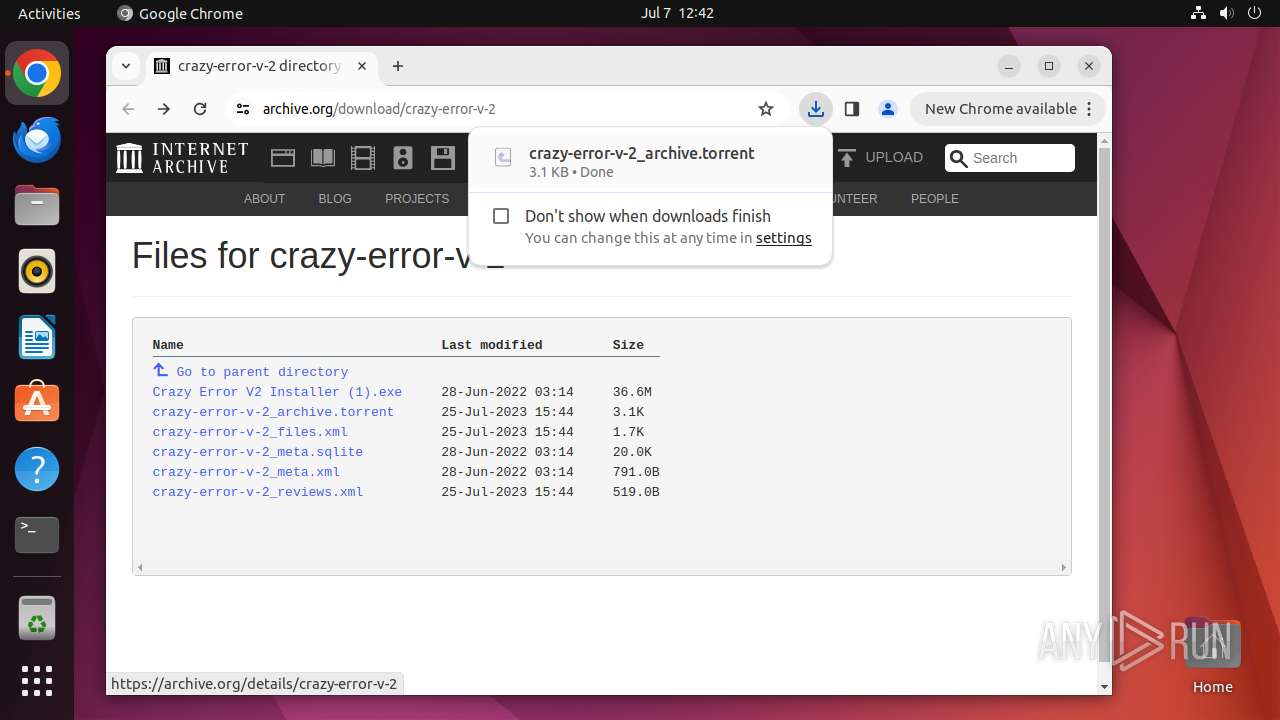
Task: Open the download settings link
Action: (784, 238)
